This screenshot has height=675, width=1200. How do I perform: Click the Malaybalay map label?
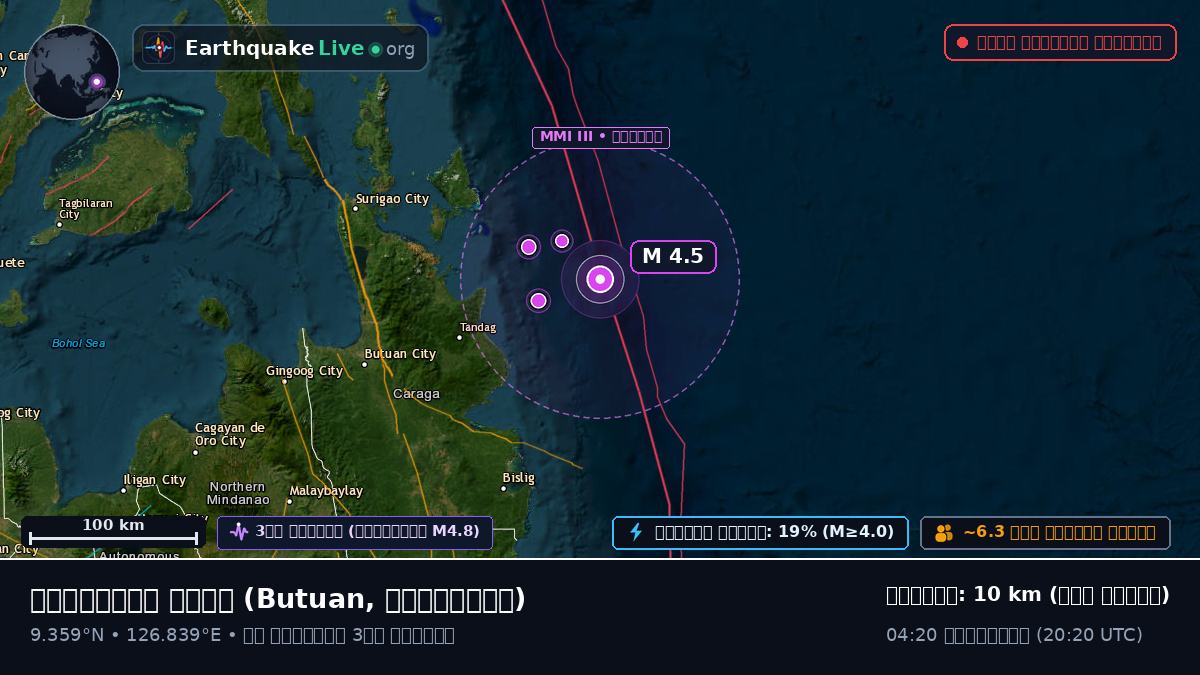coord(326,491)
